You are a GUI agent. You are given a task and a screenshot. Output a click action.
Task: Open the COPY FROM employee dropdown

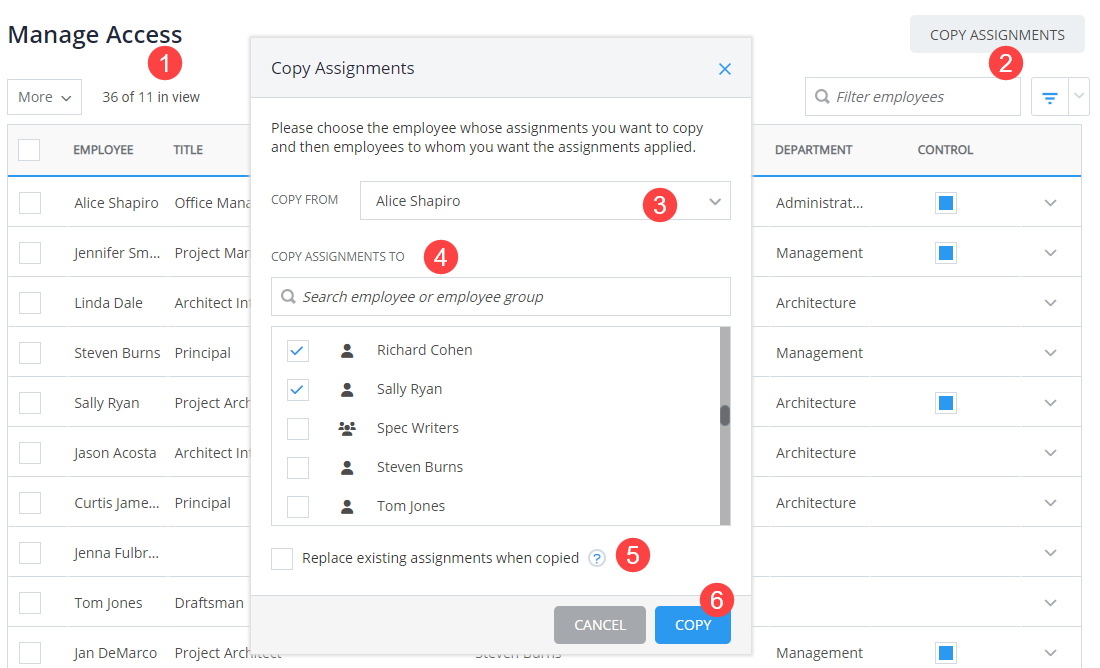714,200
